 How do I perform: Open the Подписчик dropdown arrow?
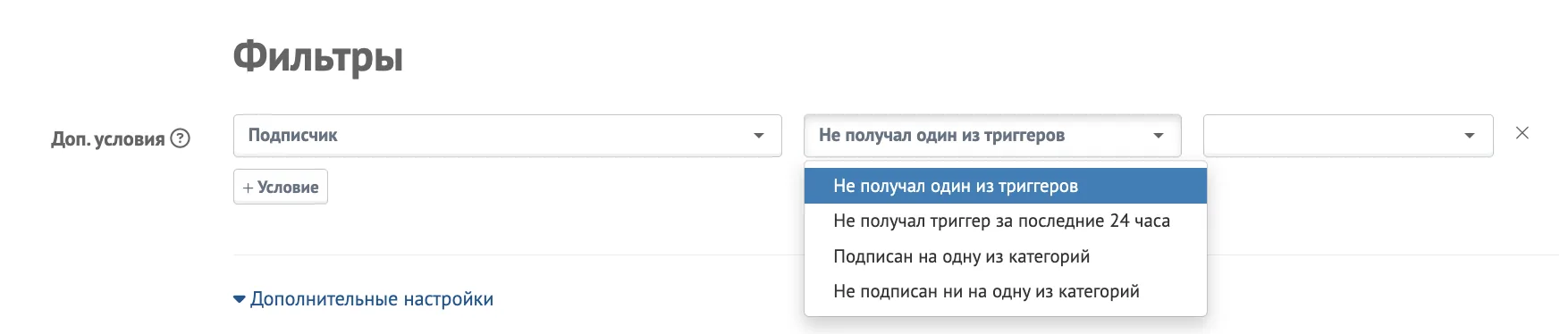coord(758,136)
